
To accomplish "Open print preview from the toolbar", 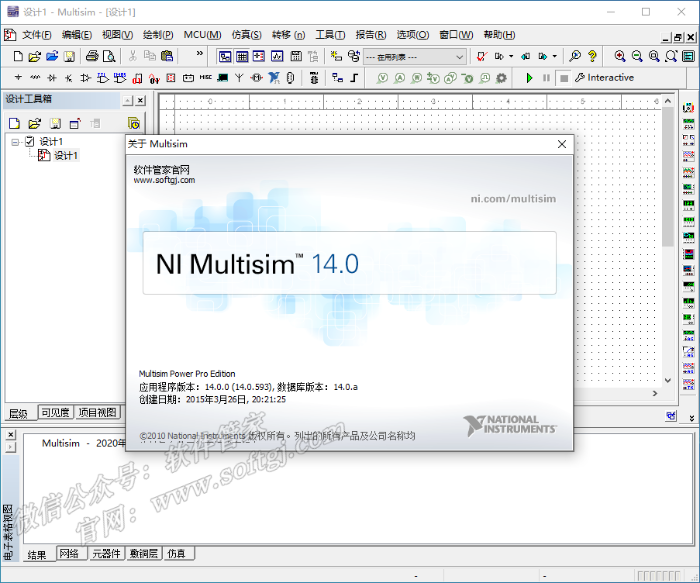I will pyautogui.click(x=109, y=56).
